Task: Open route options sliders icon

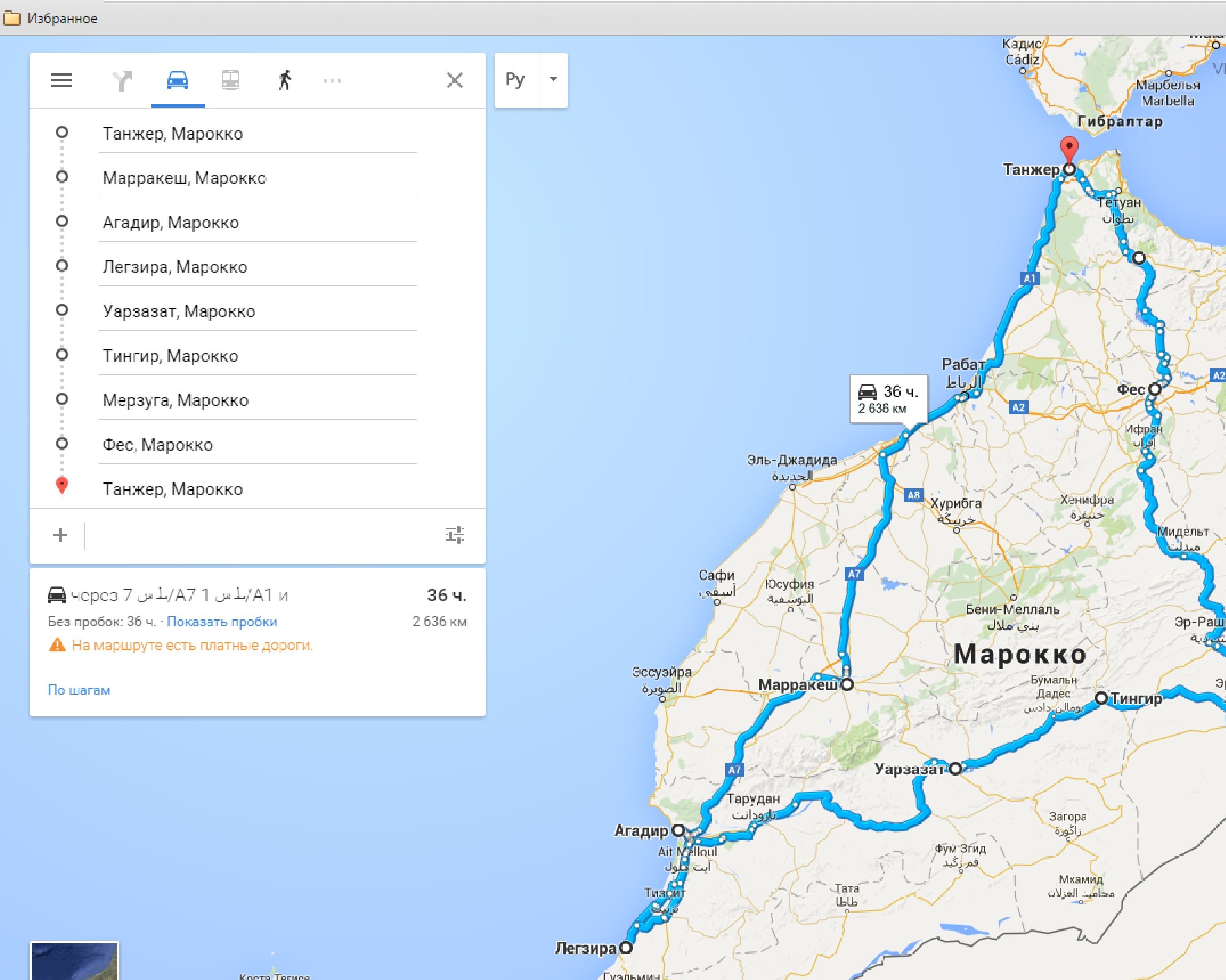Action: pos(455,535)
